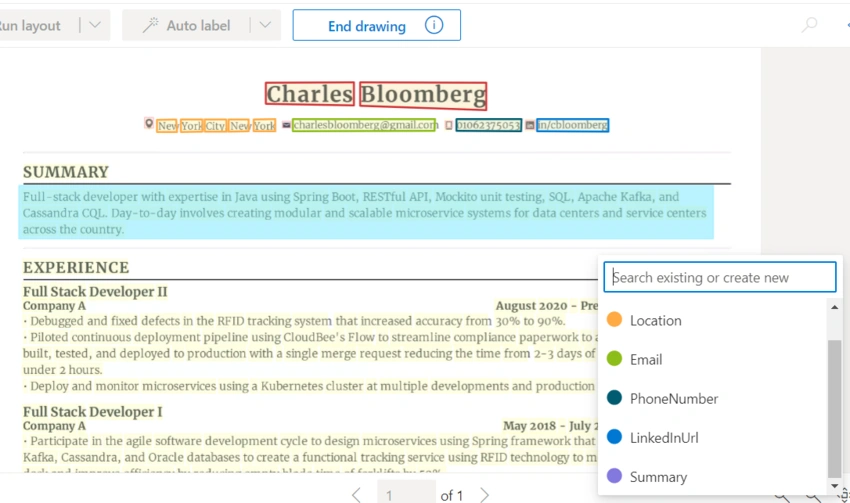The height and width of the screenshot is (503, 850).
Task: Click the envelope icon before the email
Action: coord(286,125)
